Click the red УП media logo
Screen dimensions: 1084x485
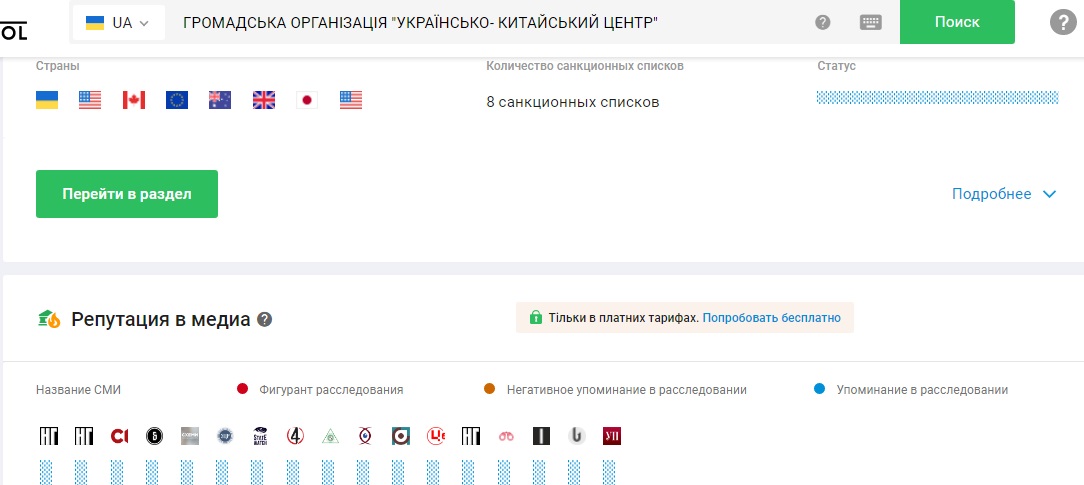click(x=612, y=436)
